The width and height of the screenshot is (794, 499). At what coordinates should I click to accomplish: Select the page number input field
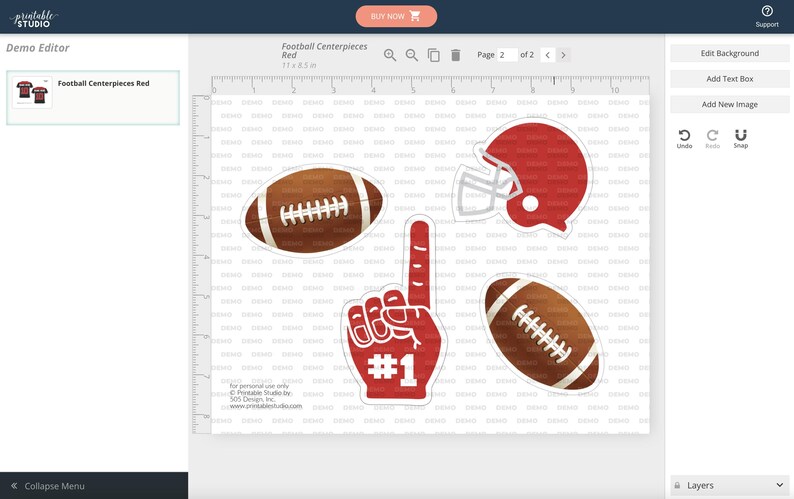[507, 55]
